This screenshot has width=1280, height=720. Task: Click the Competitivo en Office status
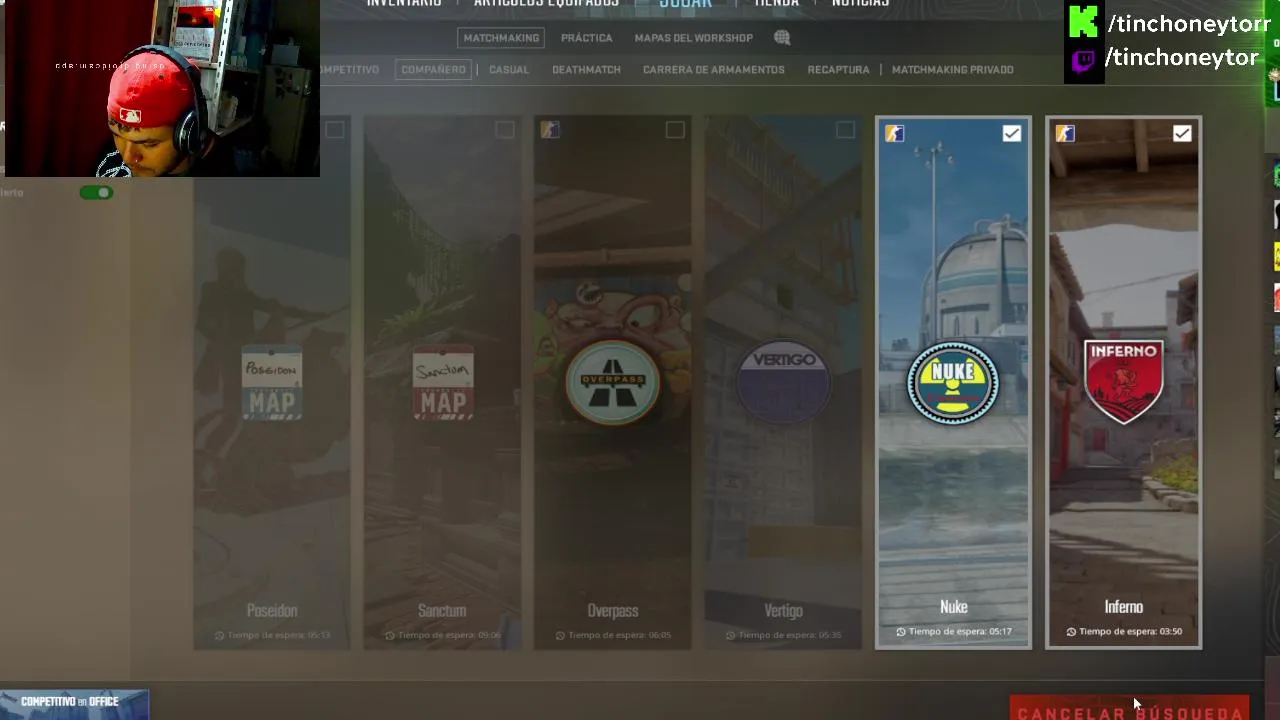74,703
